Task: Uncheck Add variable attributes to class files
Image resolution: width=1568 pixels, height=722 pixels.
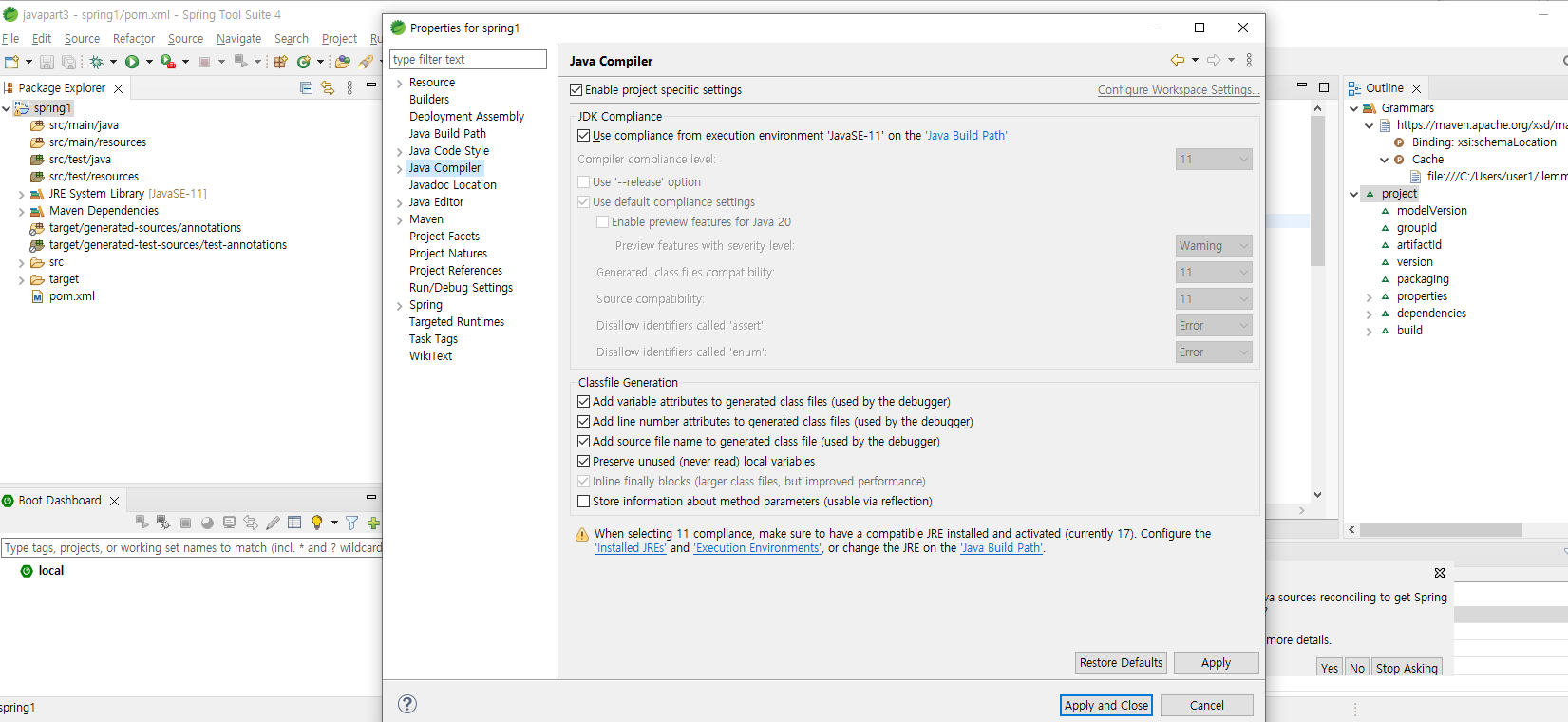Action: pos(584,402)
